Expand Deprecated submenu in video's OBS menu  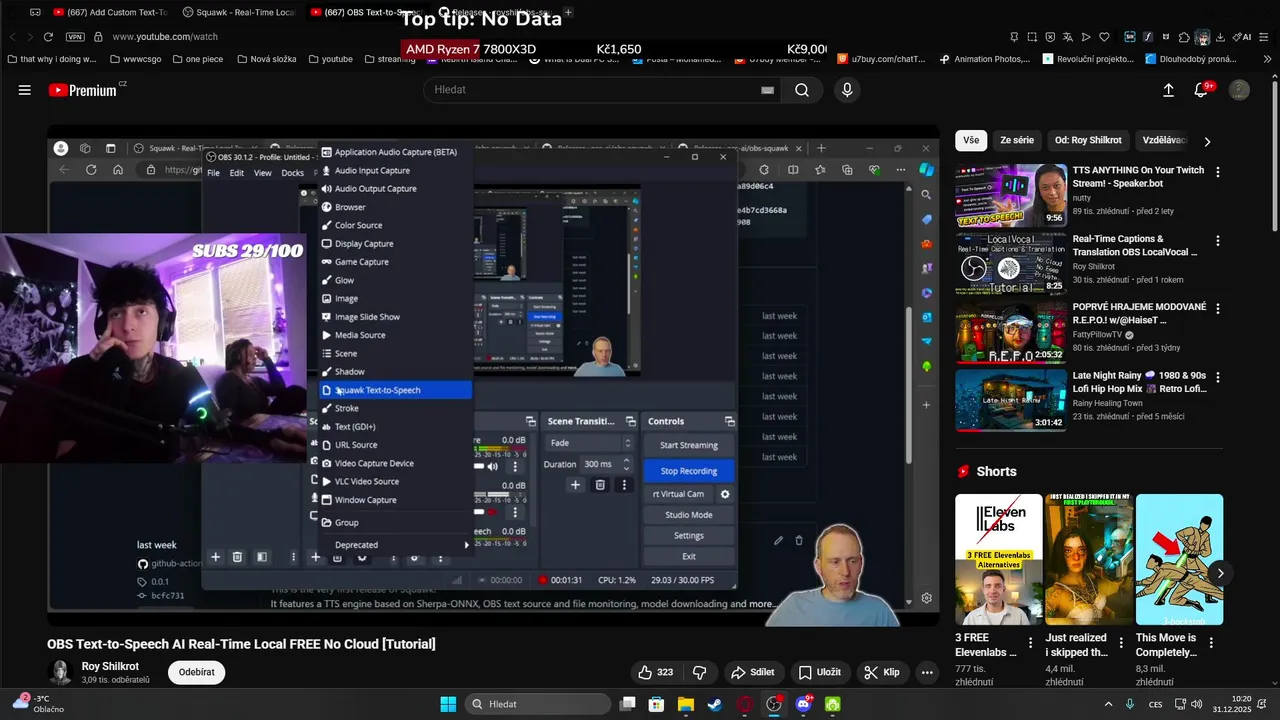pos(395,545)
